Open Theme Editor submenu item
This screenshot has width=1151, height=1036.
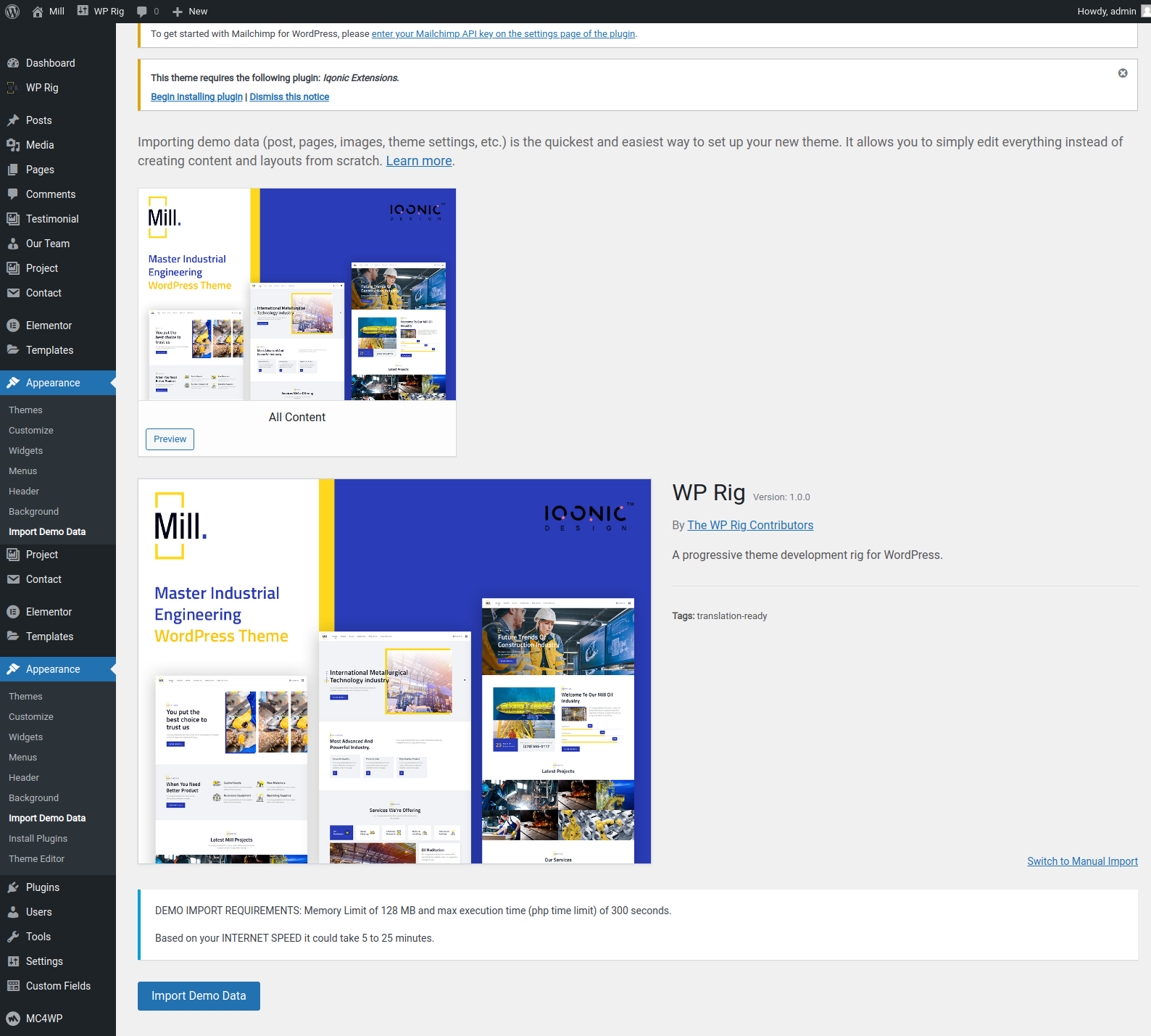(x=36, y=858)
